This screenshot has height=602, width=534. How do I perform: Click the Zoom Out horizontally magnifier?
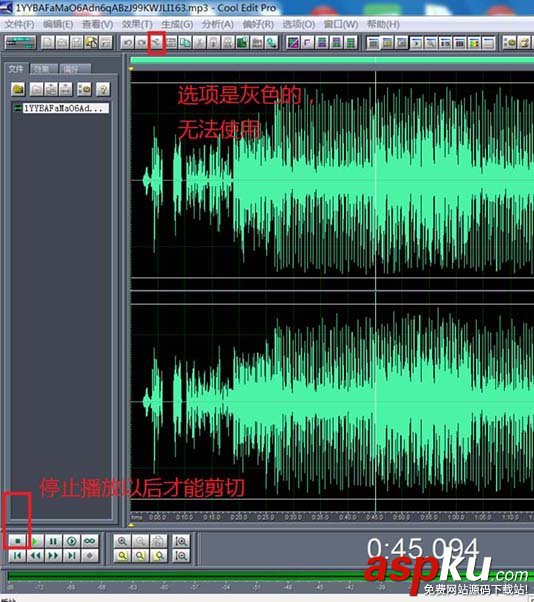[141, 541]
